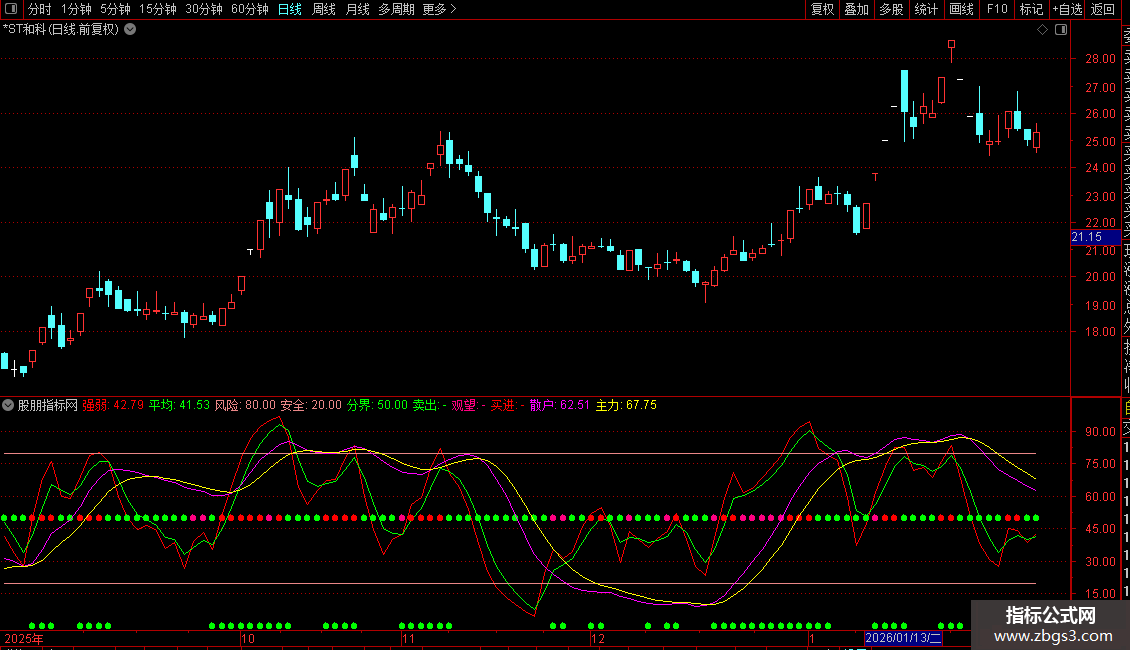Open the 月线 monthly chart
The width and height of the screenshot is (1130, 650).
point(357,9)
